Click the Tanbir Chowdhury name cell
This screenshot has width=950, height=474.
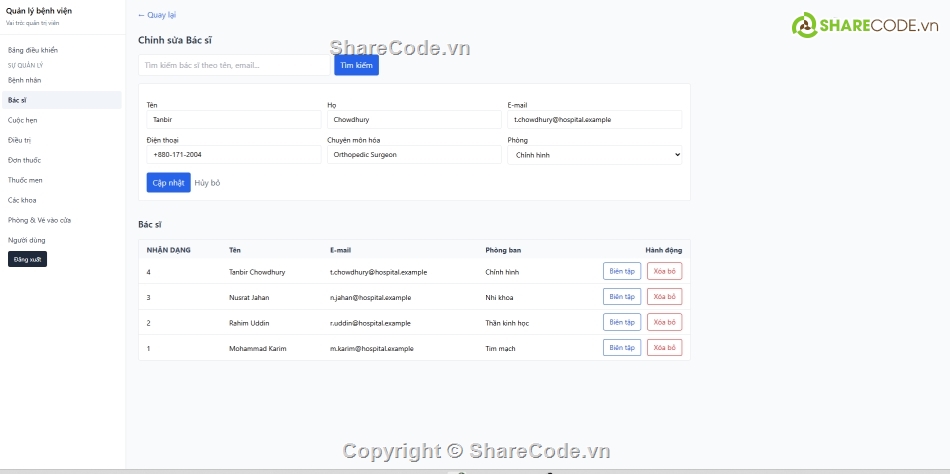[257, 272]
